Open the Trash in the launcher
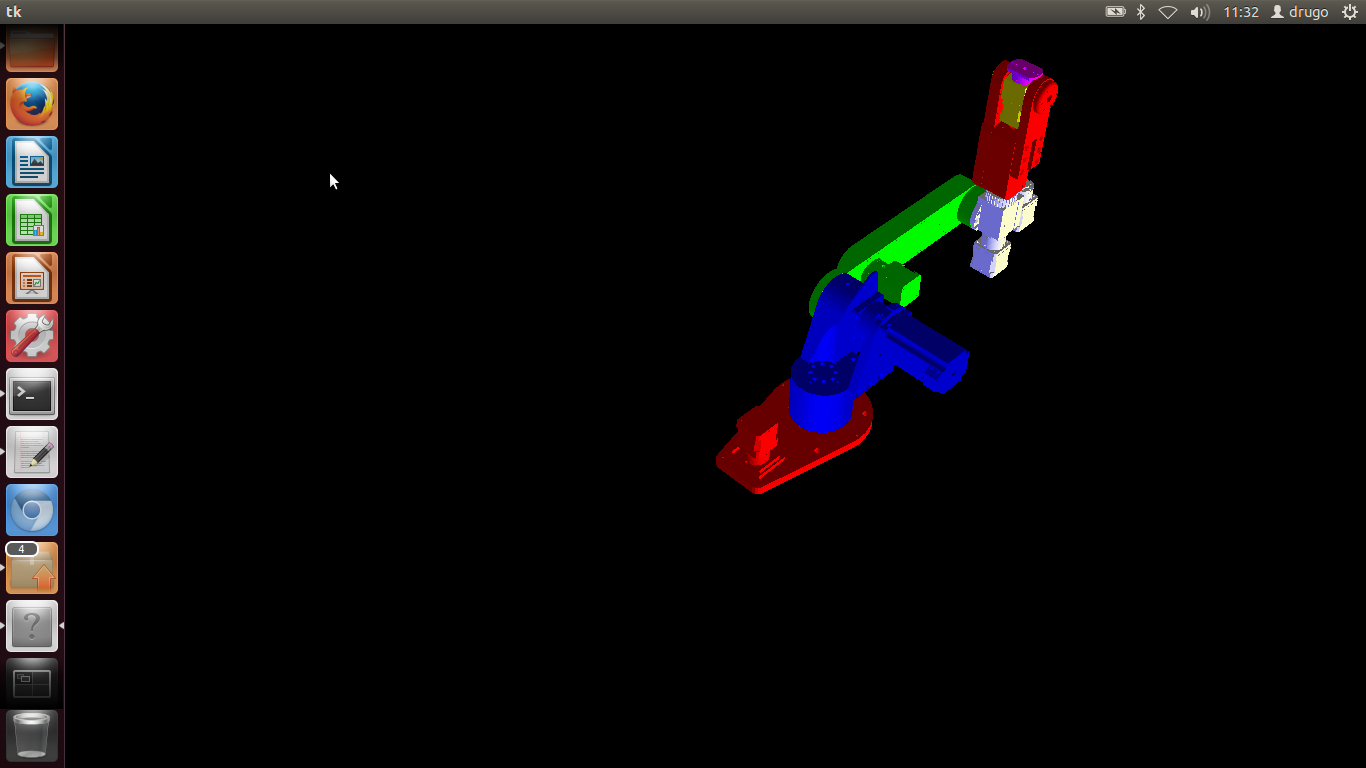This screenshot has height=768, width=1366. click(32, 735)
